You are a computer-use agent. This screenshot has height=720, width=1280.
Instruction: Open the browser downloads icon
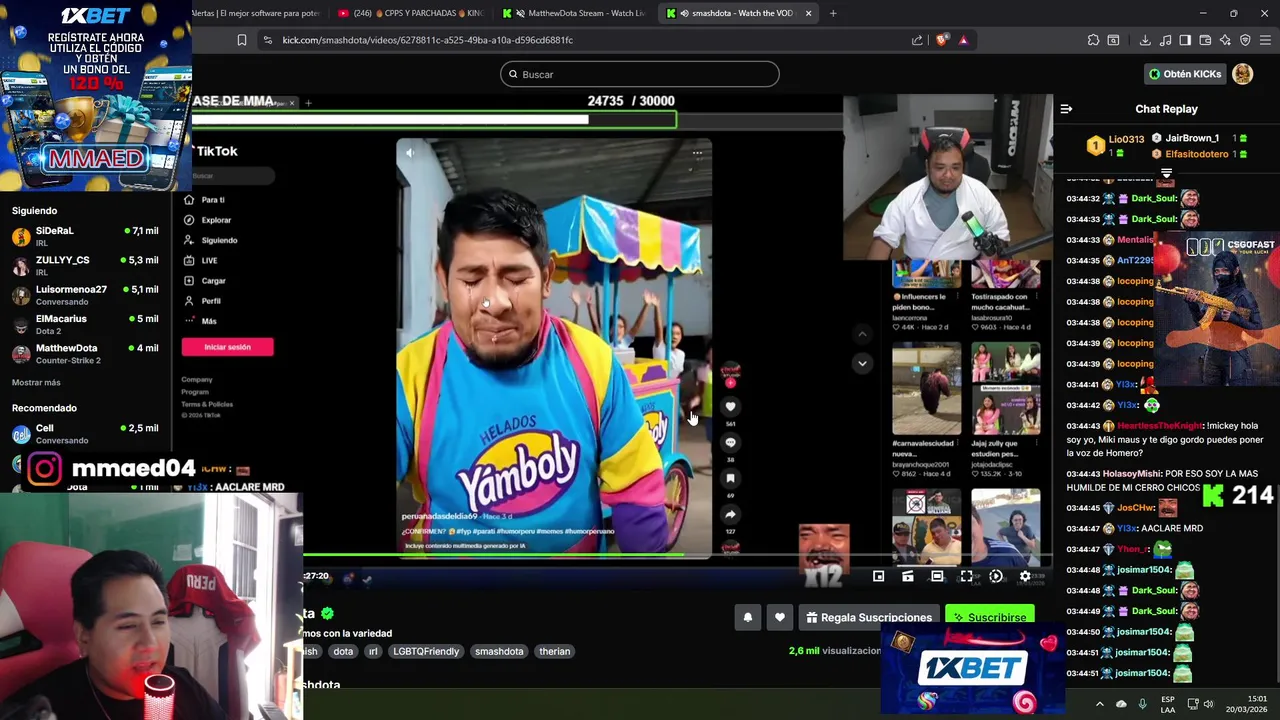pos(1145,40)
